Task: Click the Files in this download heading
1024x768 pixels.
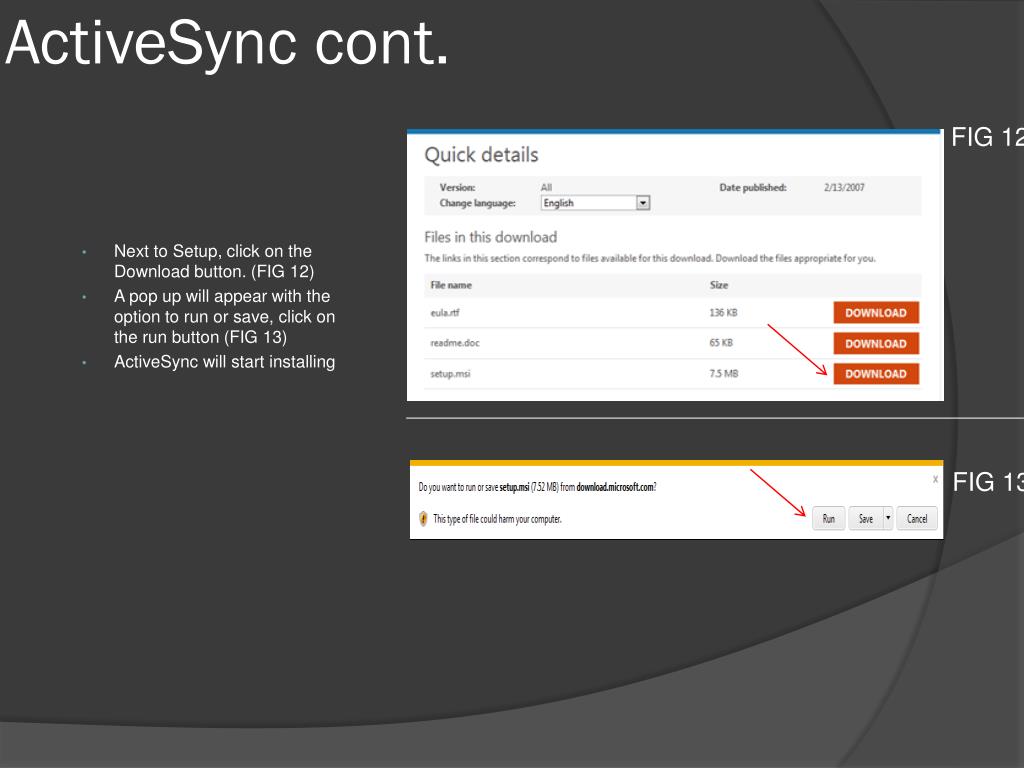Action: click(x=490, y=237)
